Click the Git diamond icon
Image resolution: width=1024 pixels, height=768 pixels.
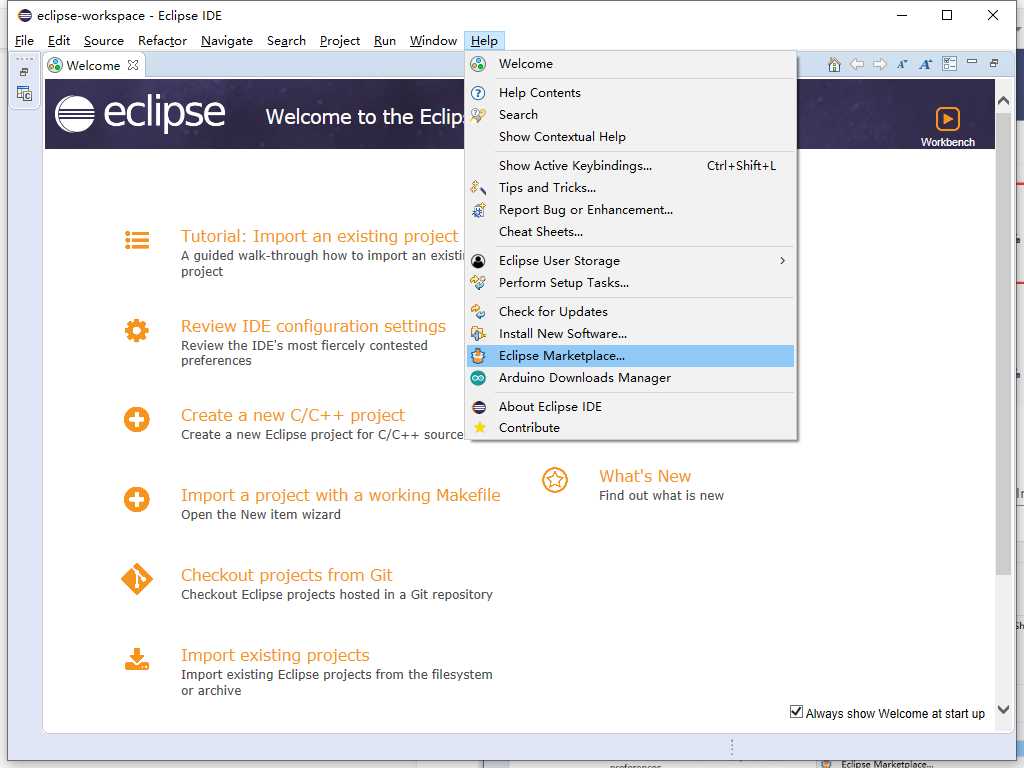tap(136, 579)
